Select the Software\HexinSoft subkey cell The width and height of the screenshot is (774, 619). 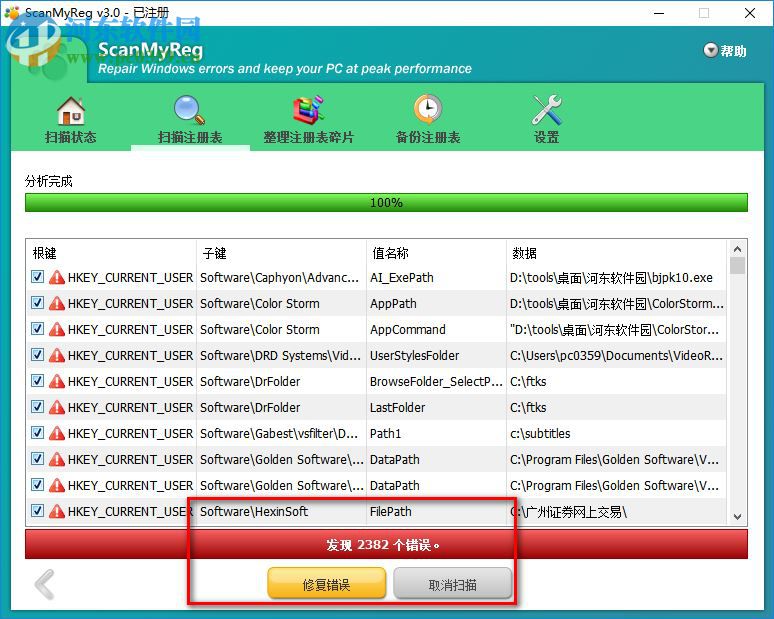(254, 512)
